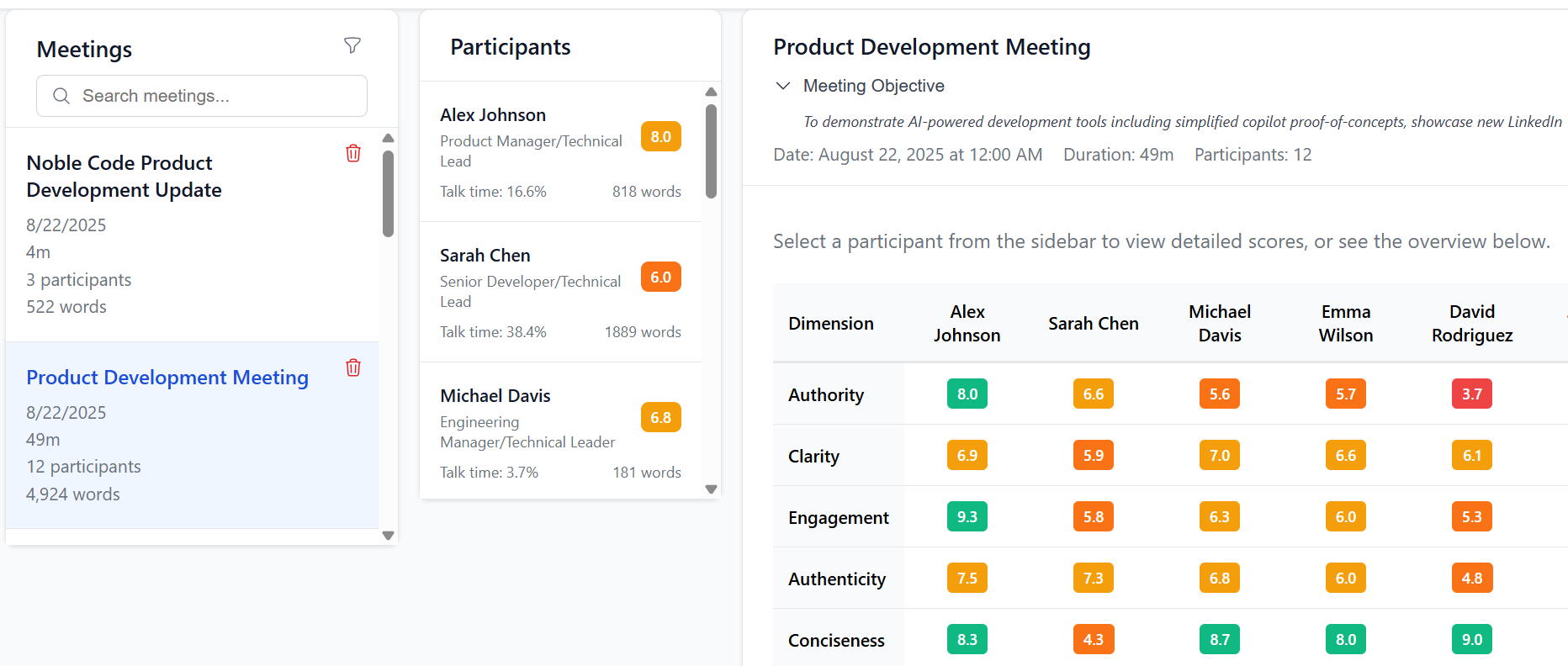Screen dimensions: 1568x666
Task: Click David Rodriguez's red 3.7 Authority score
Action: point(1471,394)
